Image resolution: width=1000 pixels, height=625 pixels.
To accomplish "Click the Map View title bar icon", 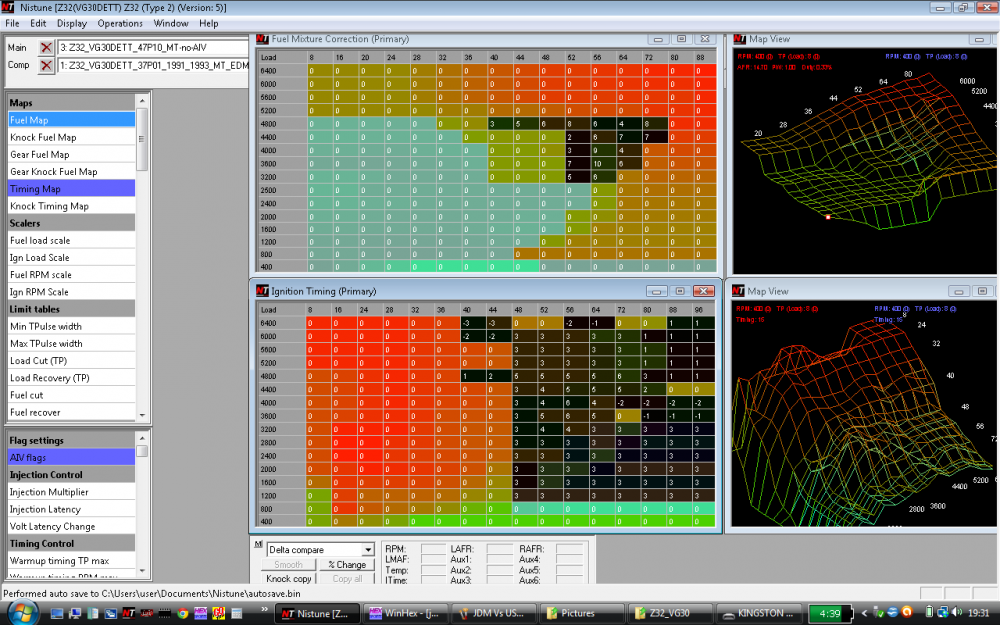I will tap(739, 39).
